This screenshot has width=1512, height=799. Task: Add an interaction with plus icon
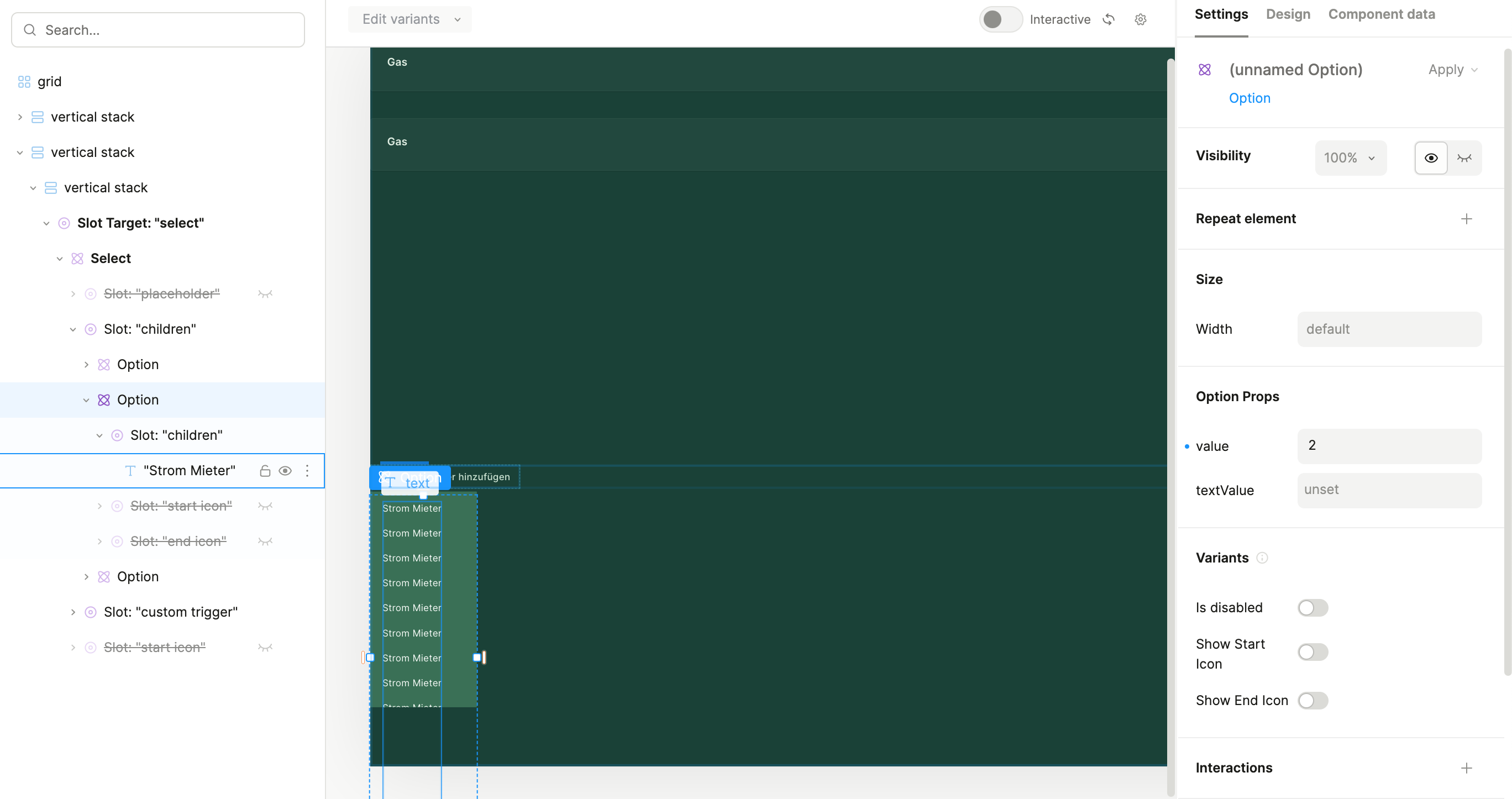coord(1466,768)
